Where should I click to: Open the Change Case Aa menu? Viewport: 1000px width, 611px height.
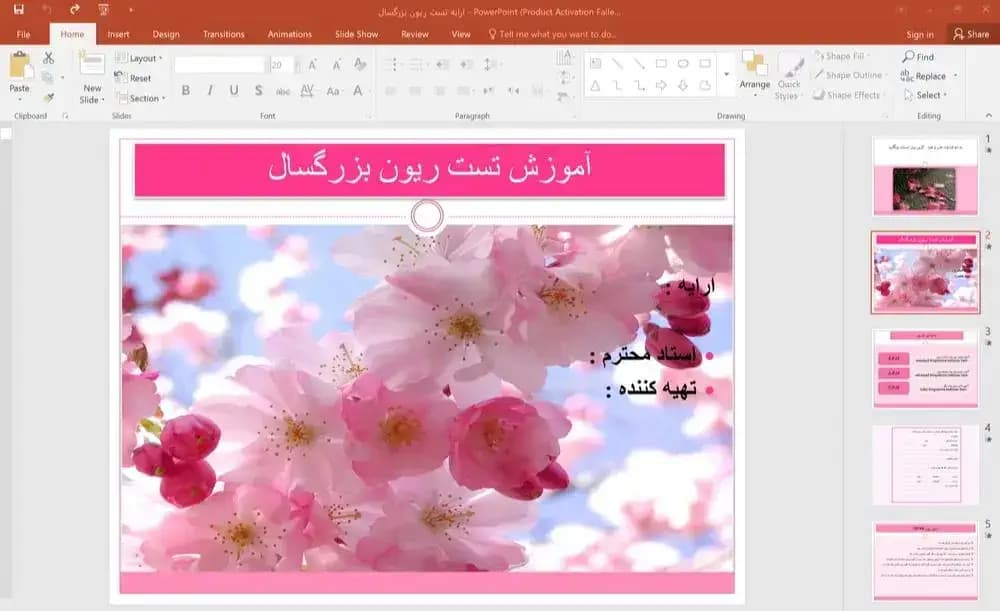(x=333, y=91)
